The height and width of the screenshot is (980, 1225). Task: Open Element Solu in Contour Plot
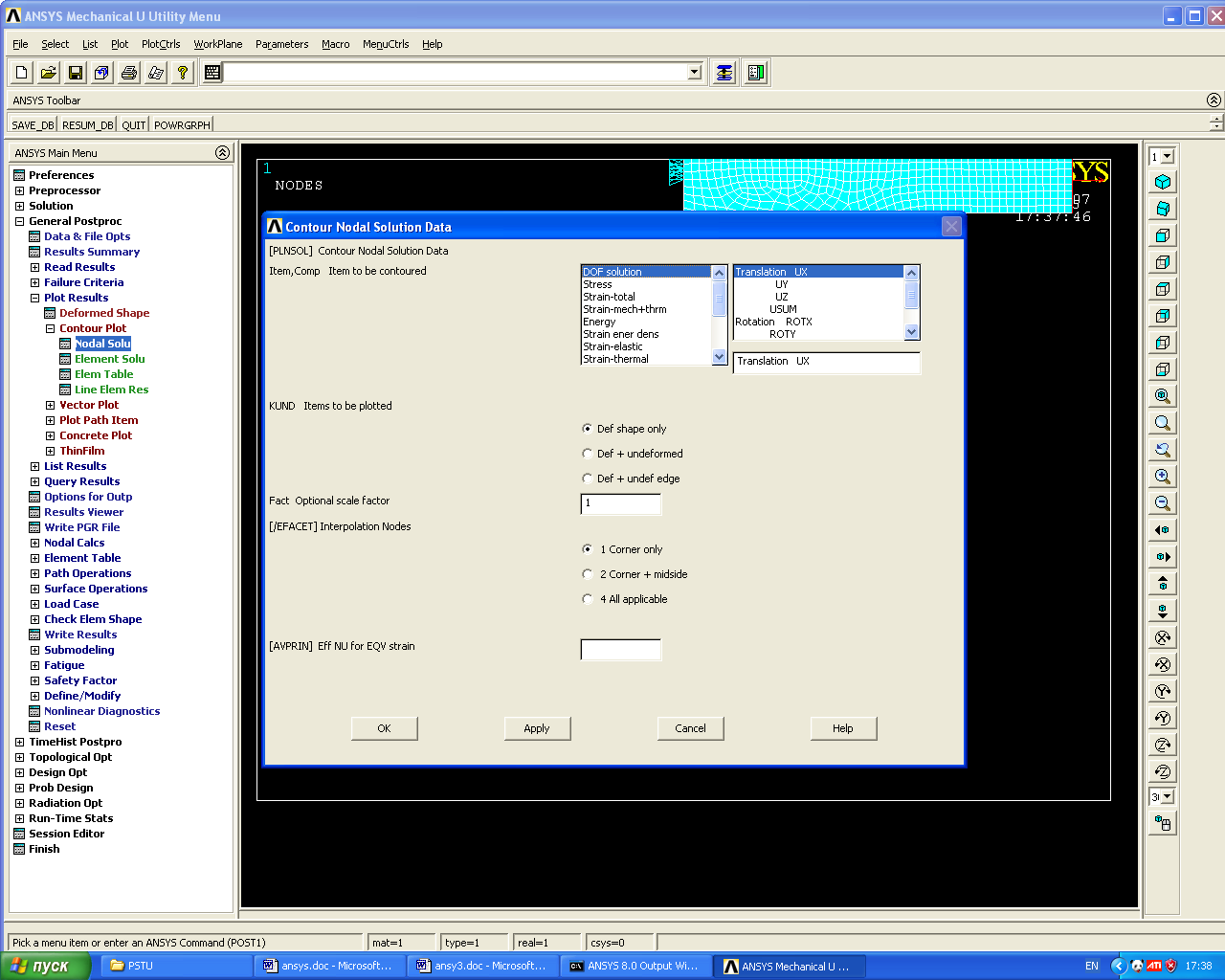coord(109,359)
